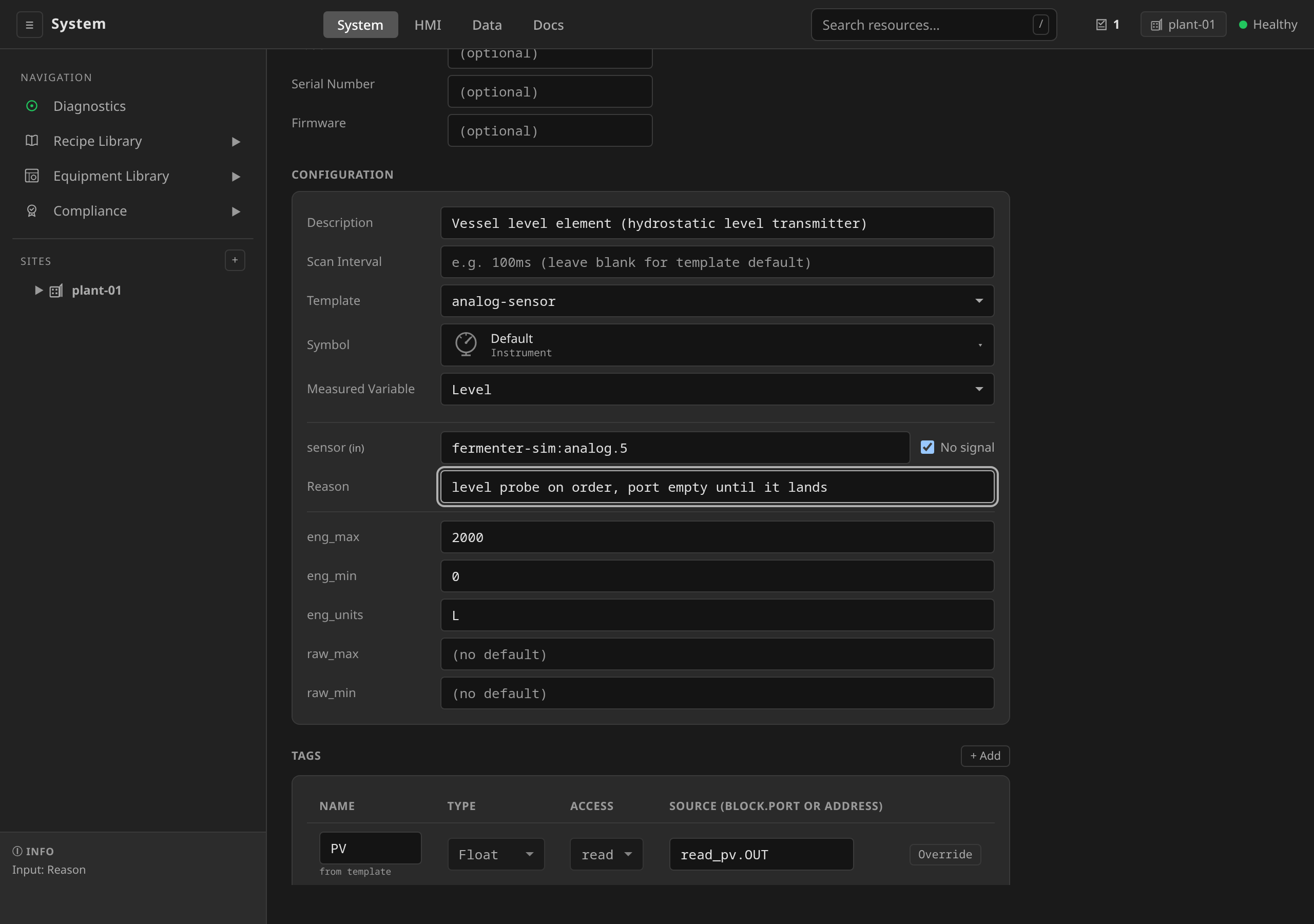Click the sensor (in) address field
Viewport: 1314px width, 924px height.
click(x=675, y=448)
